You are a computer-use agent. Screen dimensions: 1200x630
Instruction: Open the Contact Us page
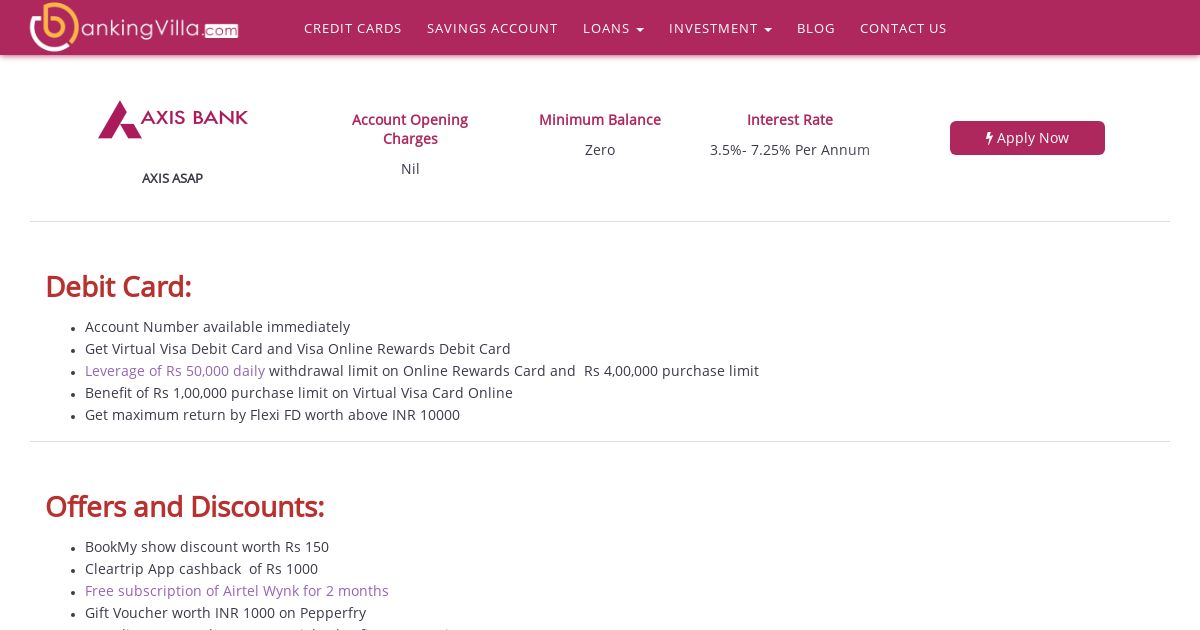coord(903,28)
